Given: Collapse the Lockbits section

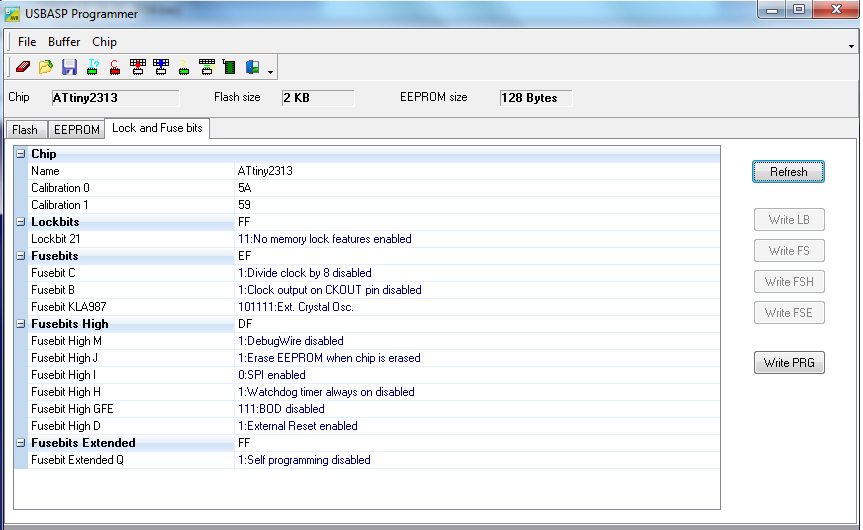Looking at the screenshot, I should tap(21, 222).
